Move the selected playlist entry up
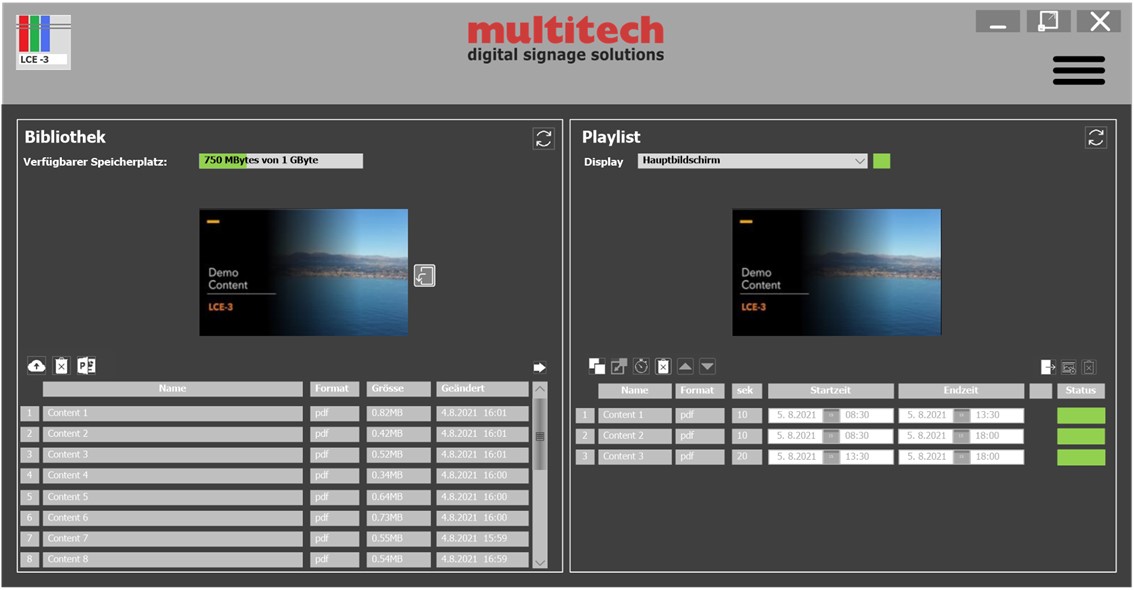1134x590 pixels. (x=686, y=366)
